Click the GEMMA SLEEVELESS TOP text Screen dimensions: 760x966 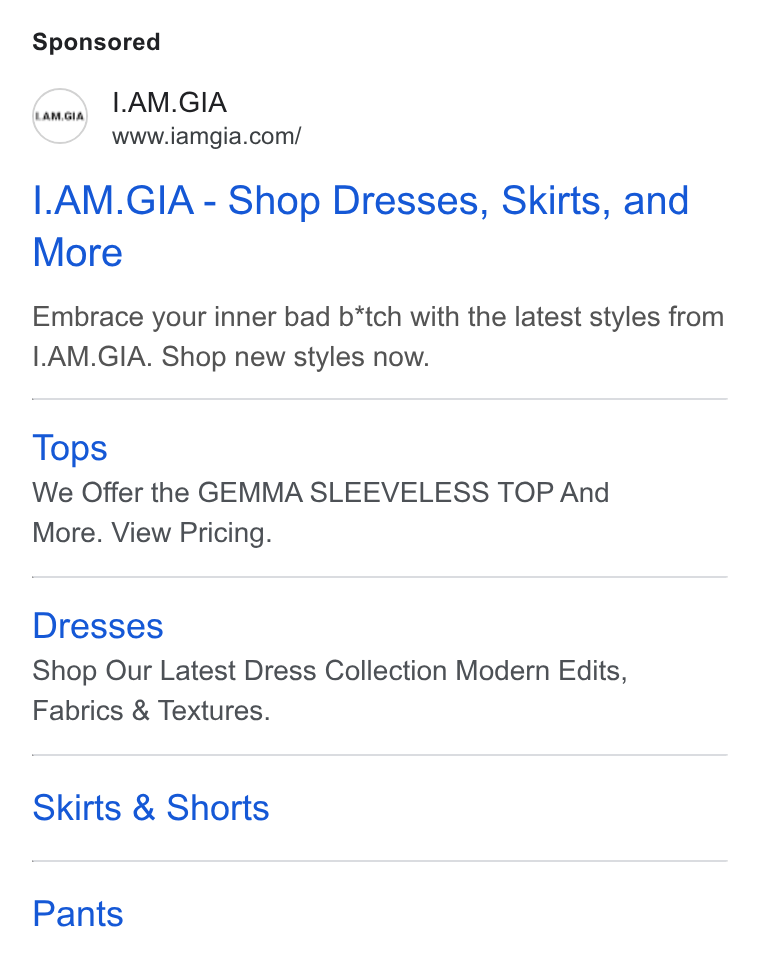point(375,492)
